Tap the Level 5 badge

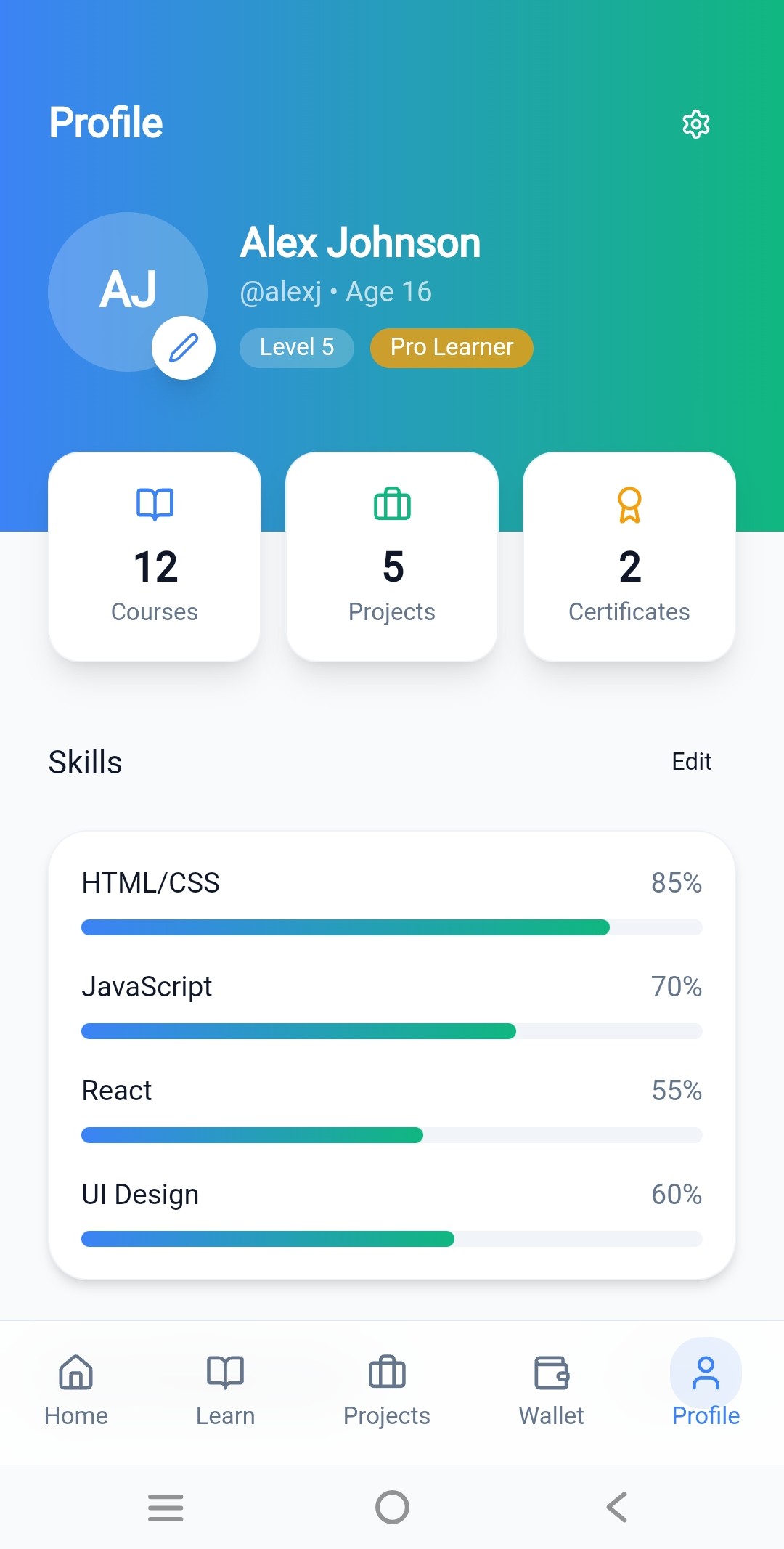click(296, 348)
